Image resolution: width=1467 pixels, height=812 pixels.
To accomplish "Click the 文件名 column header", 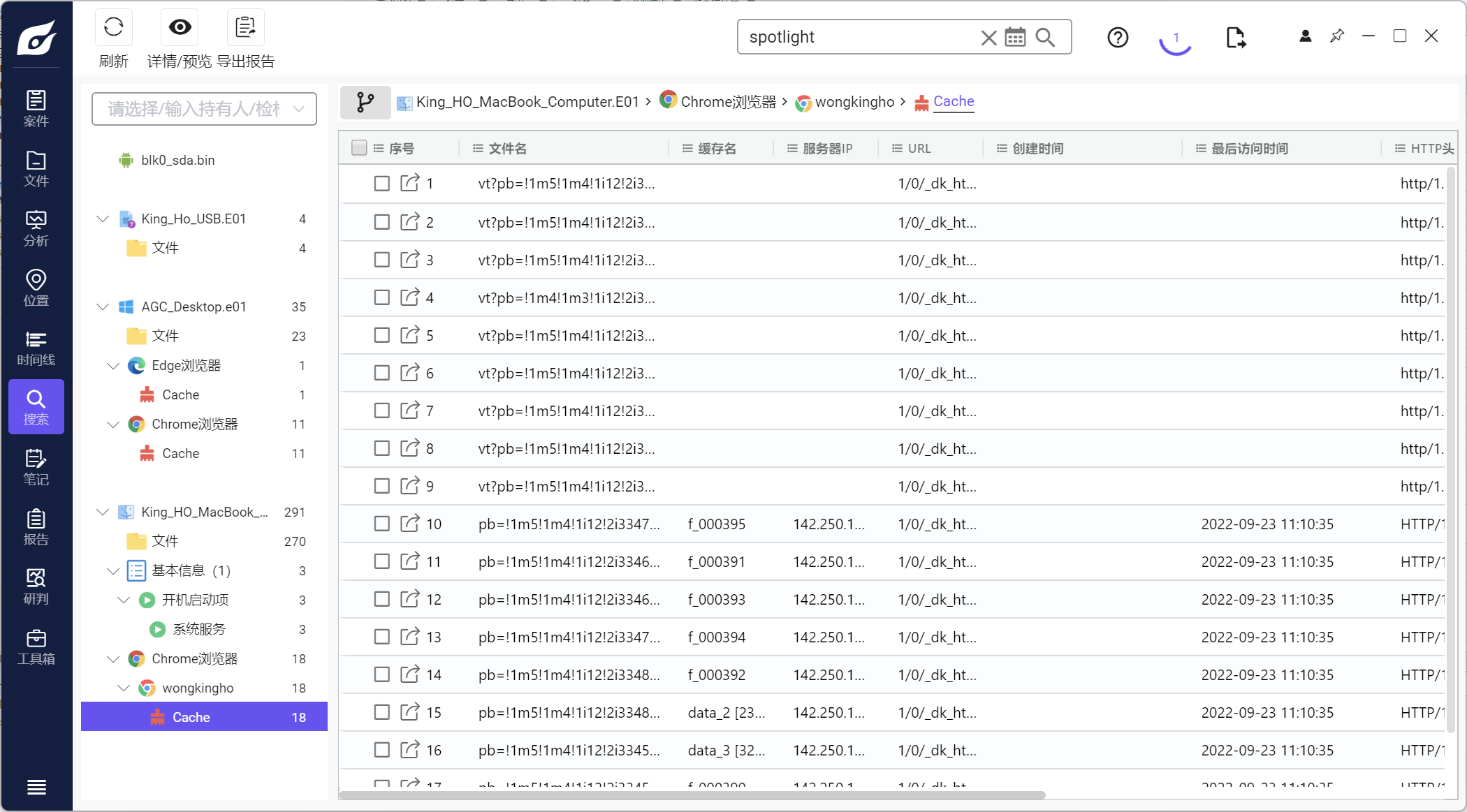I will click(508, 148).
